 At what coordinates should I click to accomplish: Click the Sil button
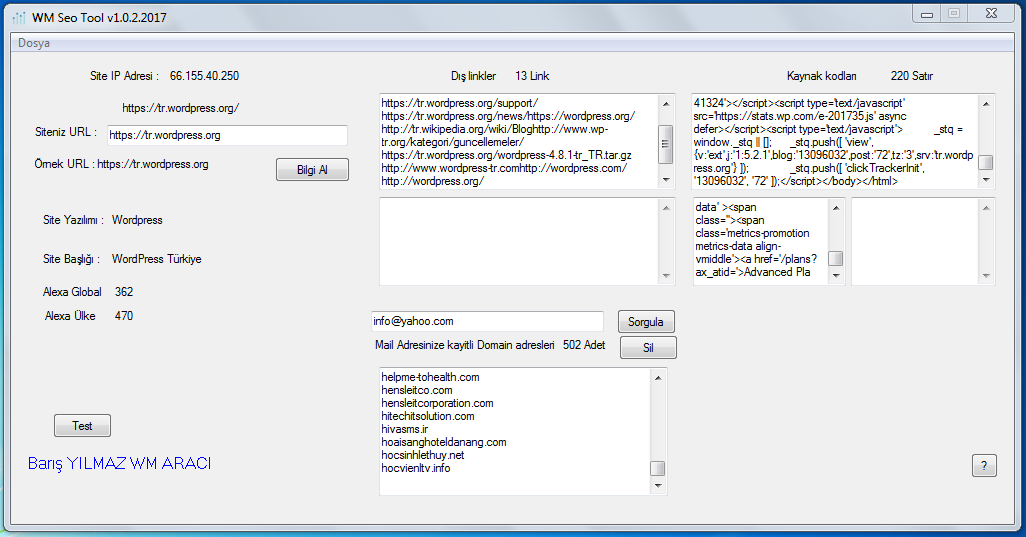pos(648,347)
